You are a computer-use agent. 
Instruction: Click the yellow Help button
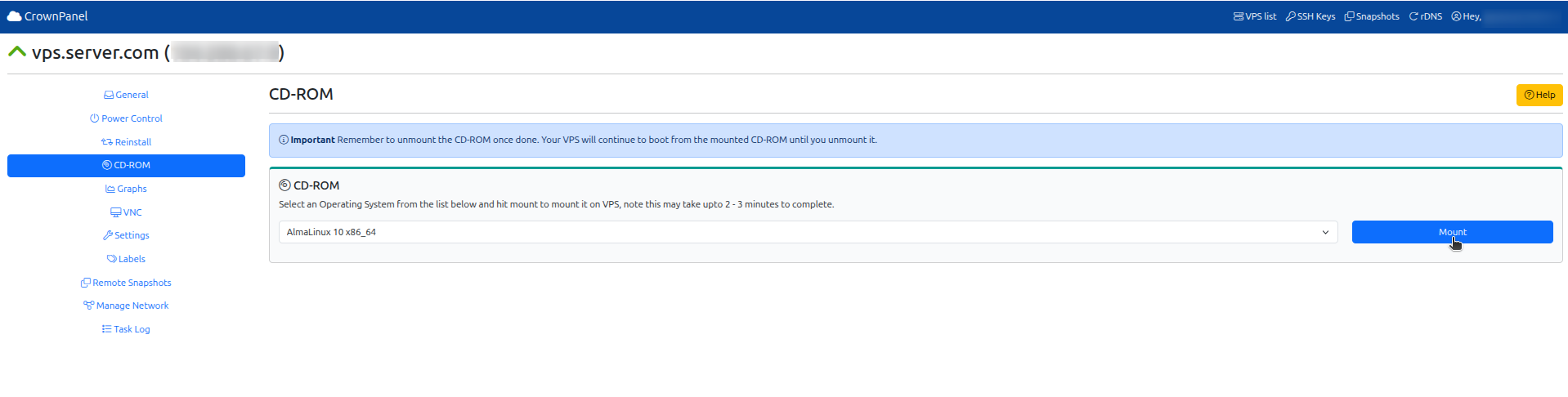[1539, 95]
